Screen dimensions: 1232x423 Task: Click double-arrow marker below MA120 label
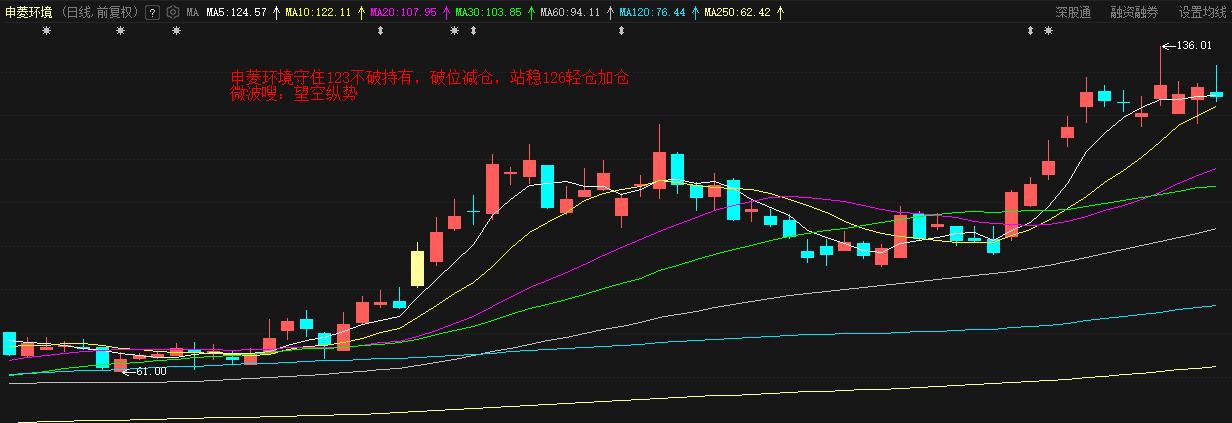[622, 31]
